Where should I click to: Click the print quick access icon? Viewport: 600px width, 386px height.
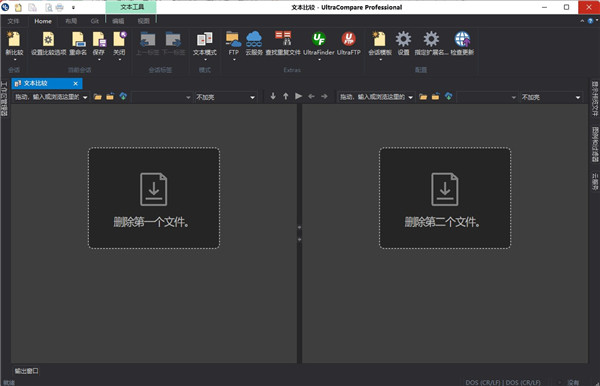pyautogui.click(x=60, y=7)
